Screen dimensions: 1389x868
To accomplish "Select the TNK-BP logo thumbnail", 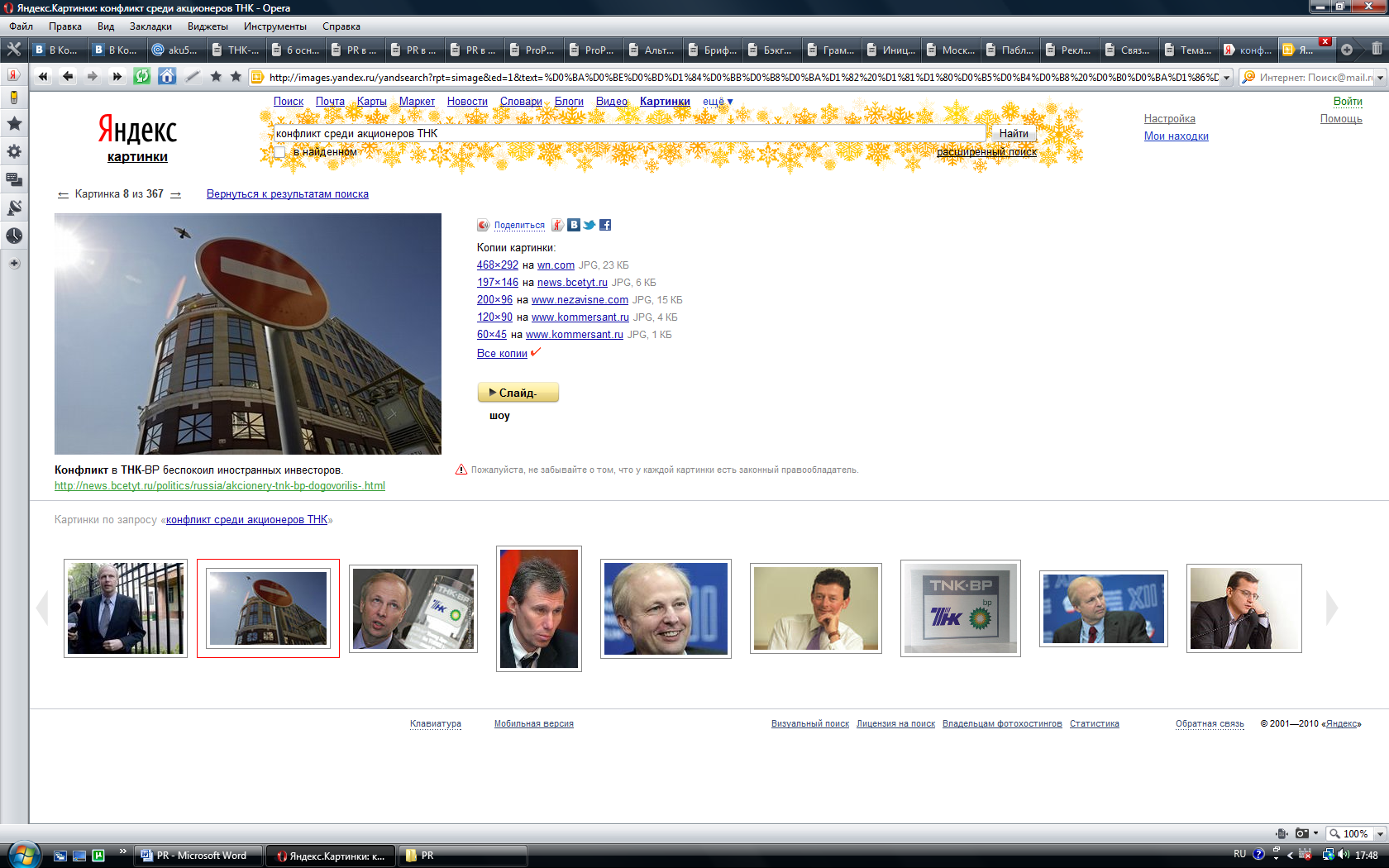I will (x=961, y=608).
